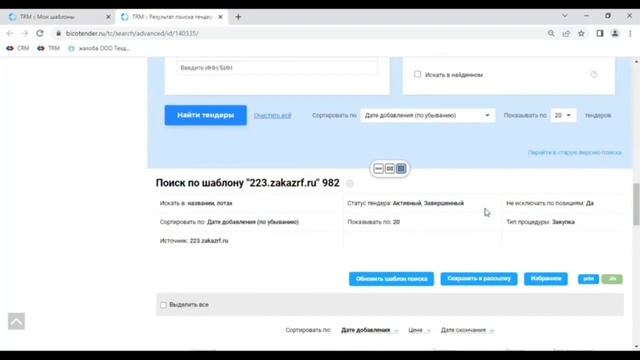Click the page vertical scrollbar thumb
This screenshot has height=360, width=640.
tap(636, 204)
